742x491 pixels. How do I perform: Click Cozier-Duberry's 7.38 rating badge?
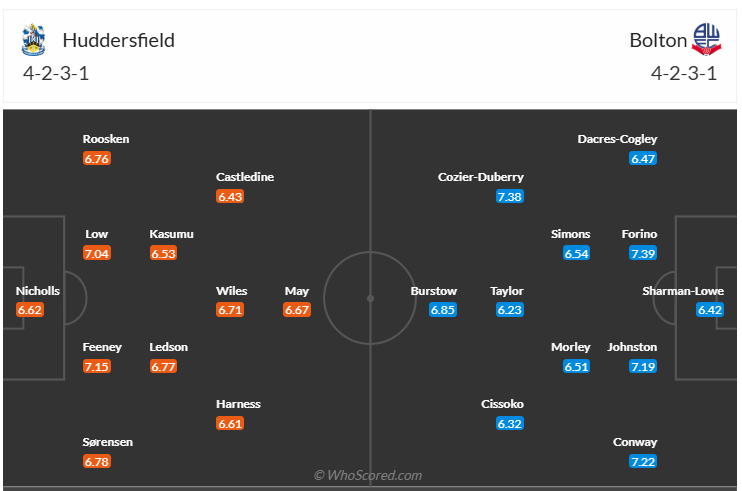[x=509, y=196]
